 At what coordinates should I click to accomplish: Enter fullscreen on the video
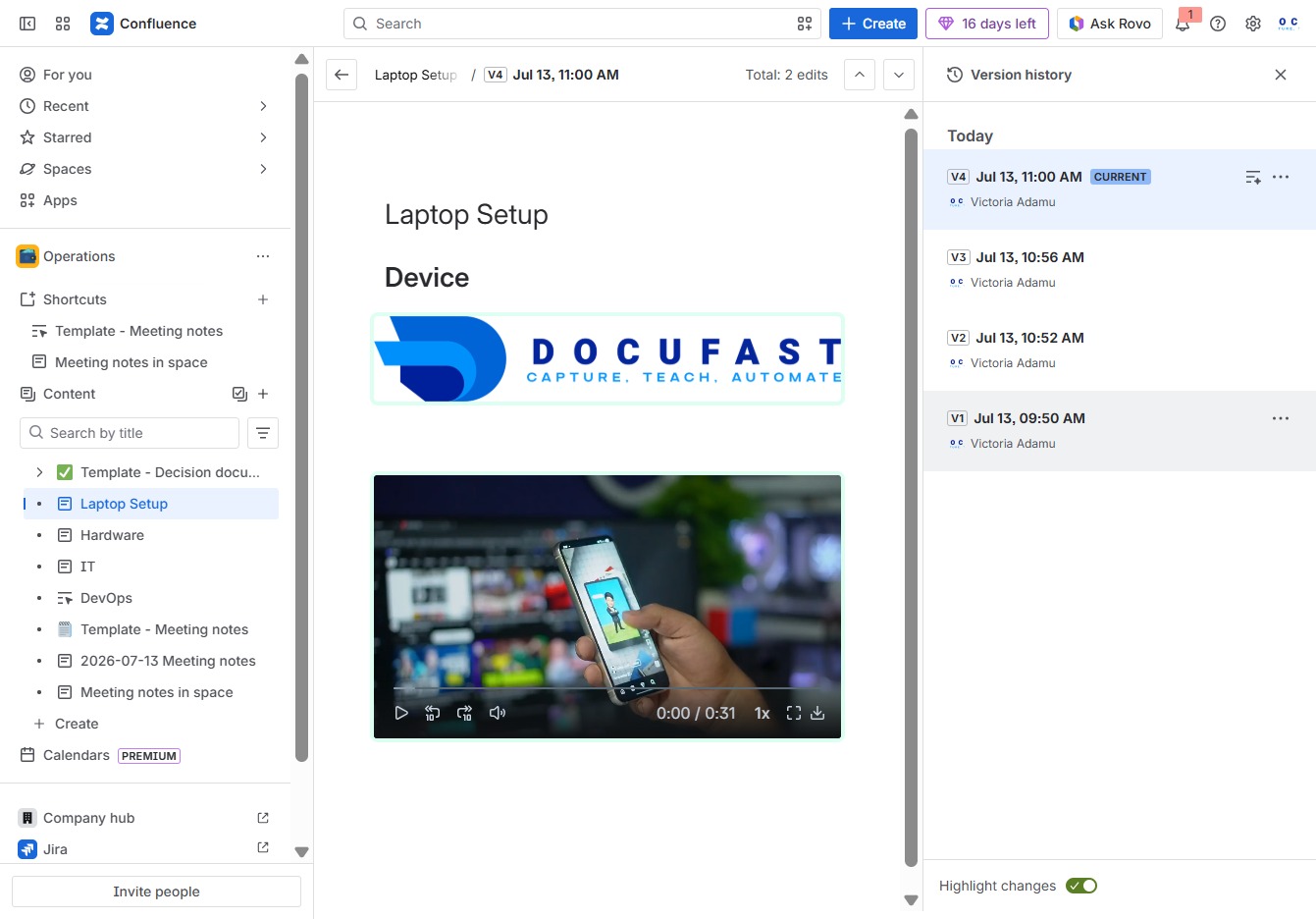(794, 713)
